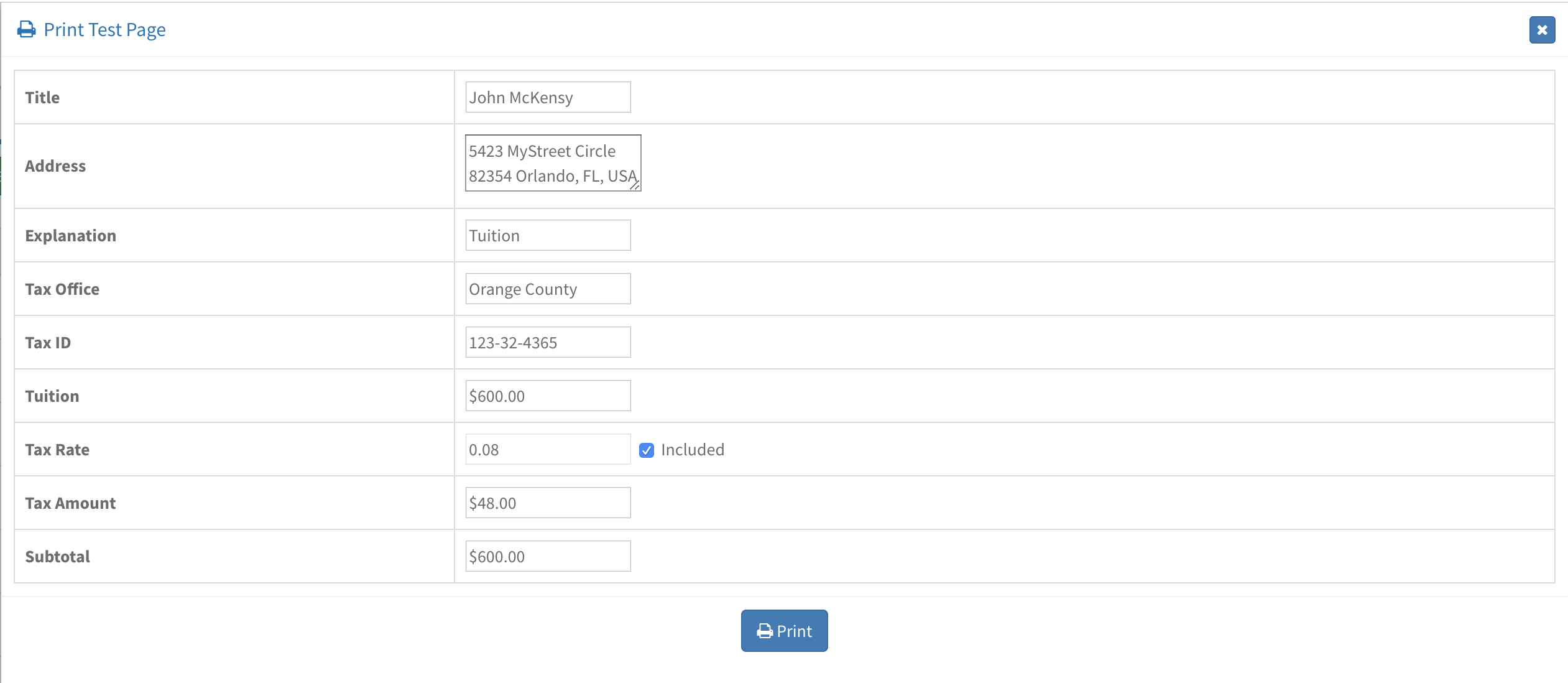Click the Title row label
Viewport: 1568px width, 683px height.
[42, 98]
